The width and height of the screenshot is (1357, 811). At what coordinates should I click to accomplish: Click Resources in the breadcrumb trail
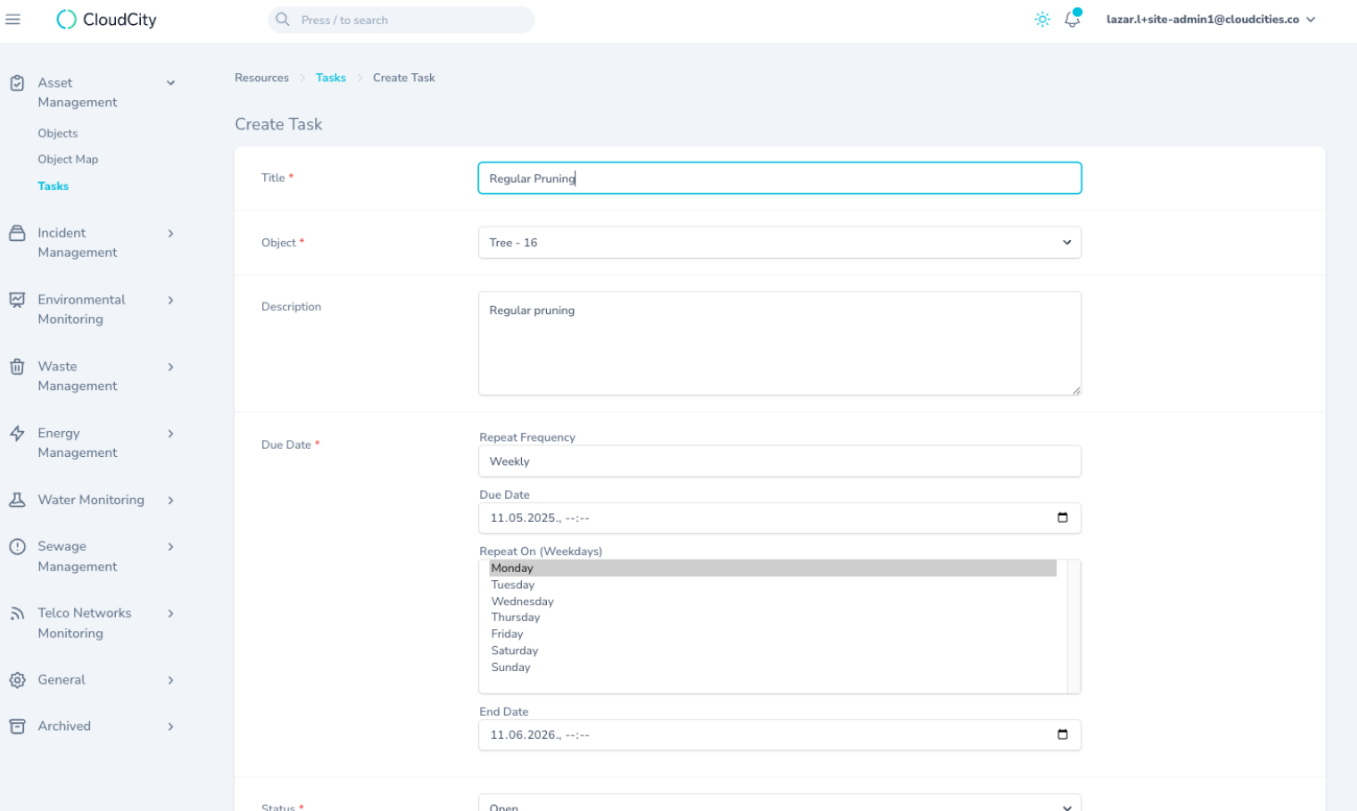click(261, 77)
